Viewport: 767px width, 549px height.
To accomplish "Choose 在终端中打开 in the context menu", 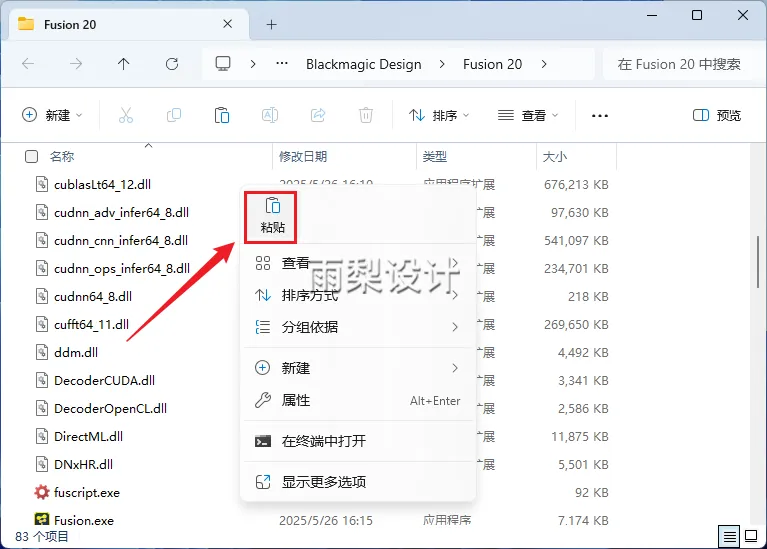I will [x=358, y=441].
